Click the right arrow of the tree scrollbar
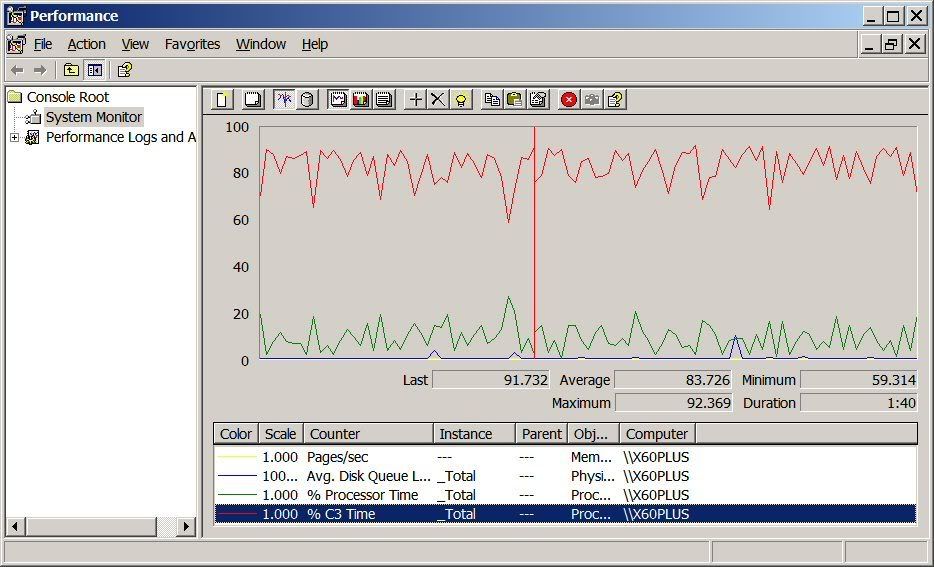This screenshot has height=567, width=934. pos(186,526)
